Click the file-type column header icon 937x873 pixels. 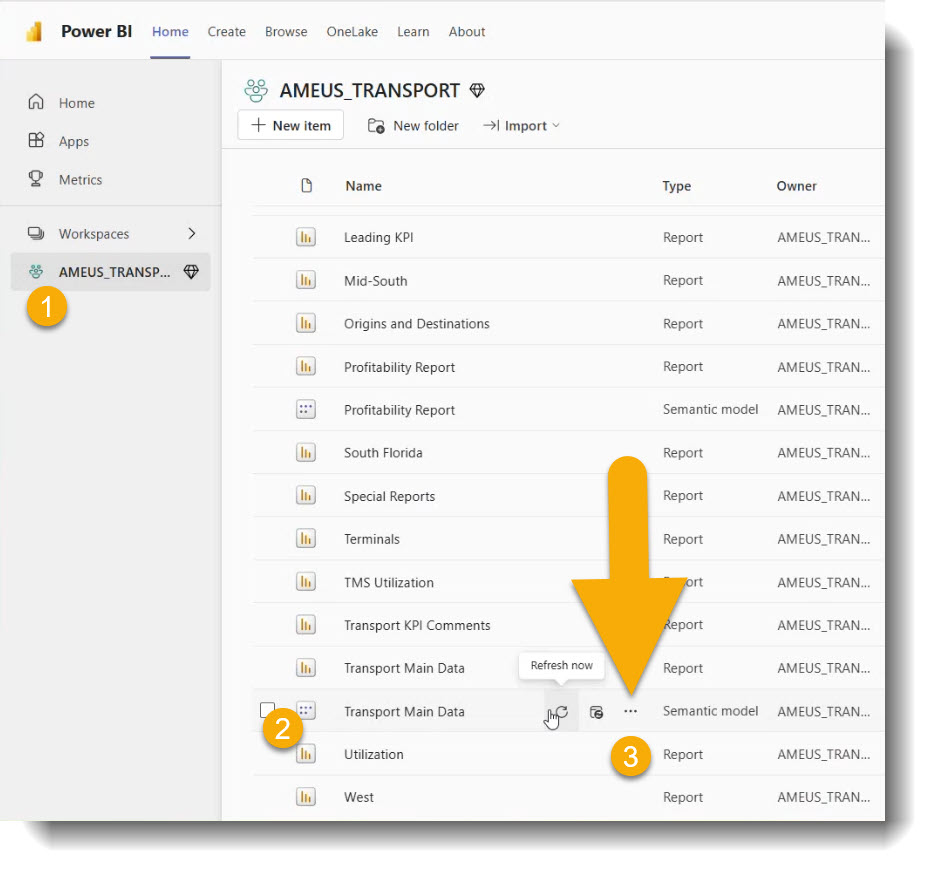pos(307,186)
